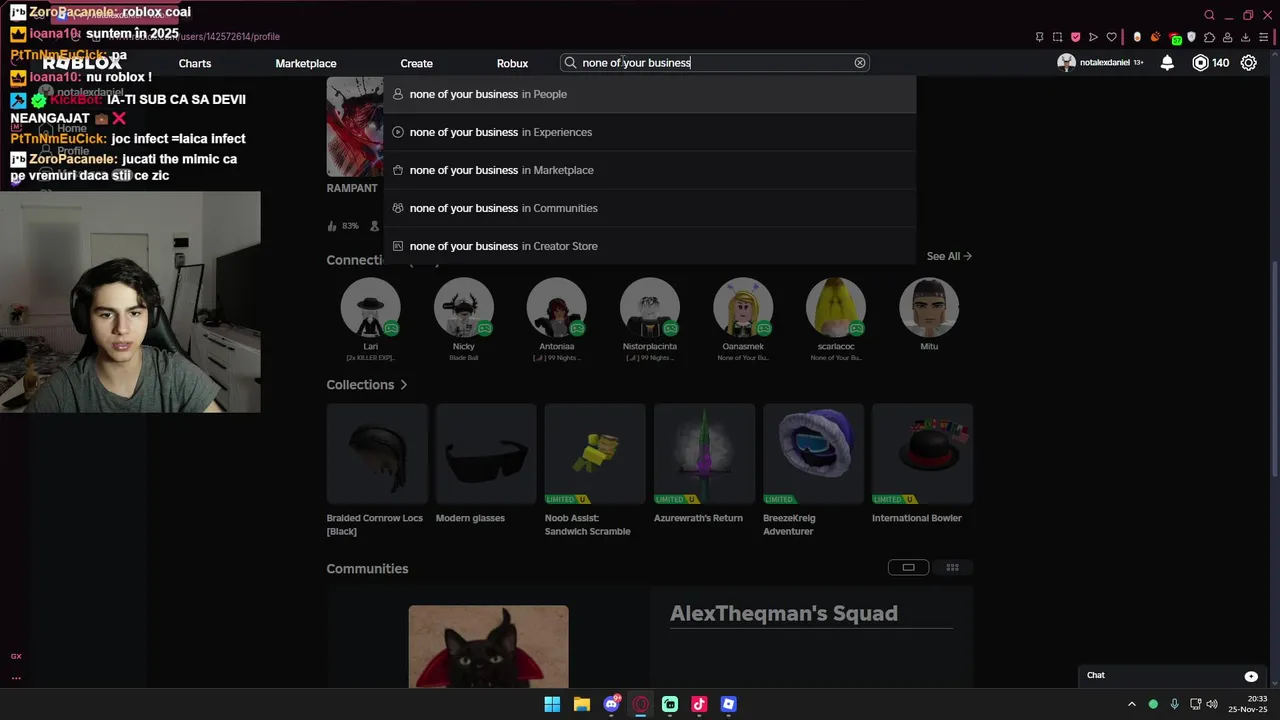Click the bookmark heart icon

coord(1112,37)
